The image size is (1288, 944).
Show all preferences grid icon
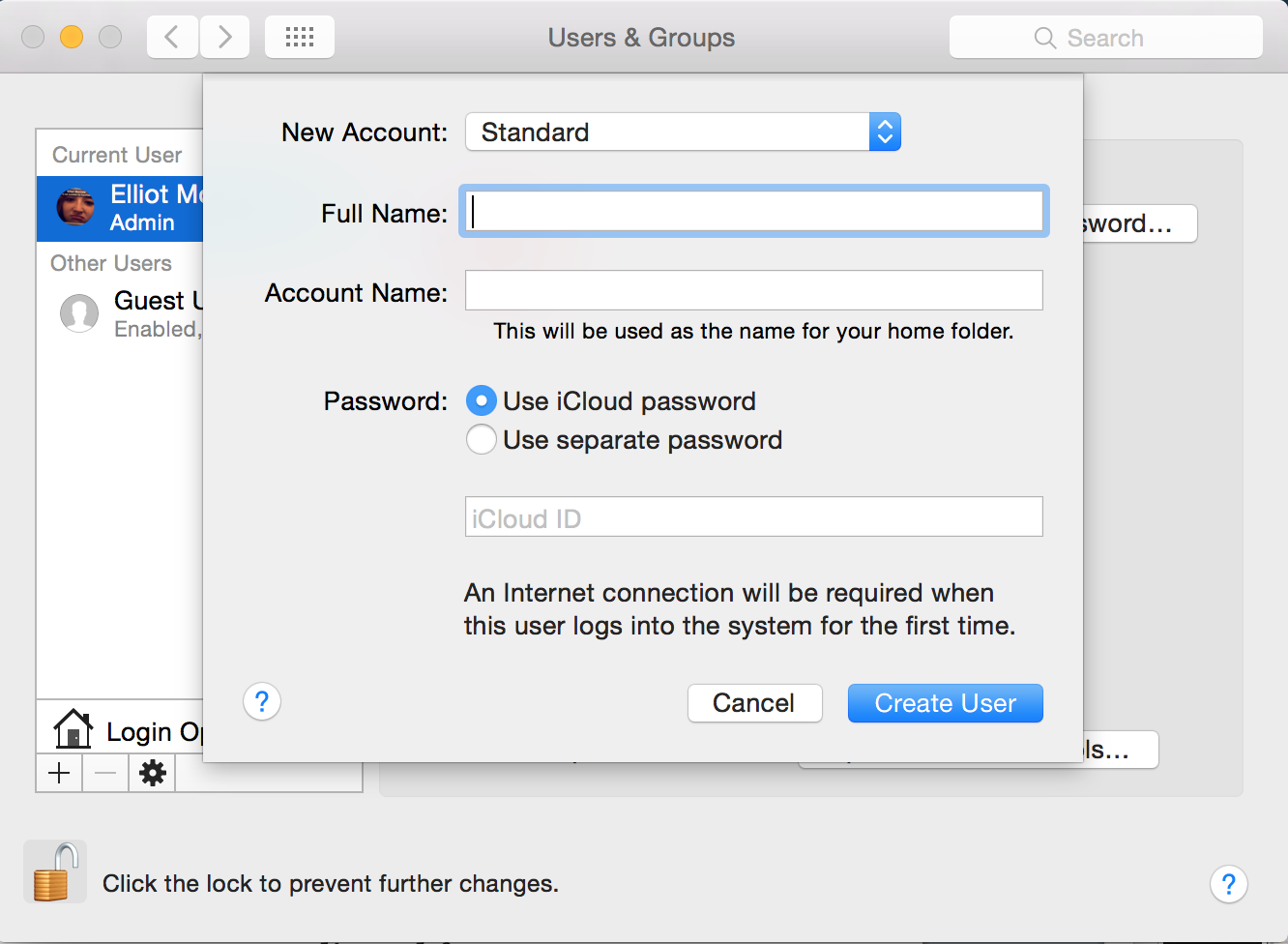point(300,38)
